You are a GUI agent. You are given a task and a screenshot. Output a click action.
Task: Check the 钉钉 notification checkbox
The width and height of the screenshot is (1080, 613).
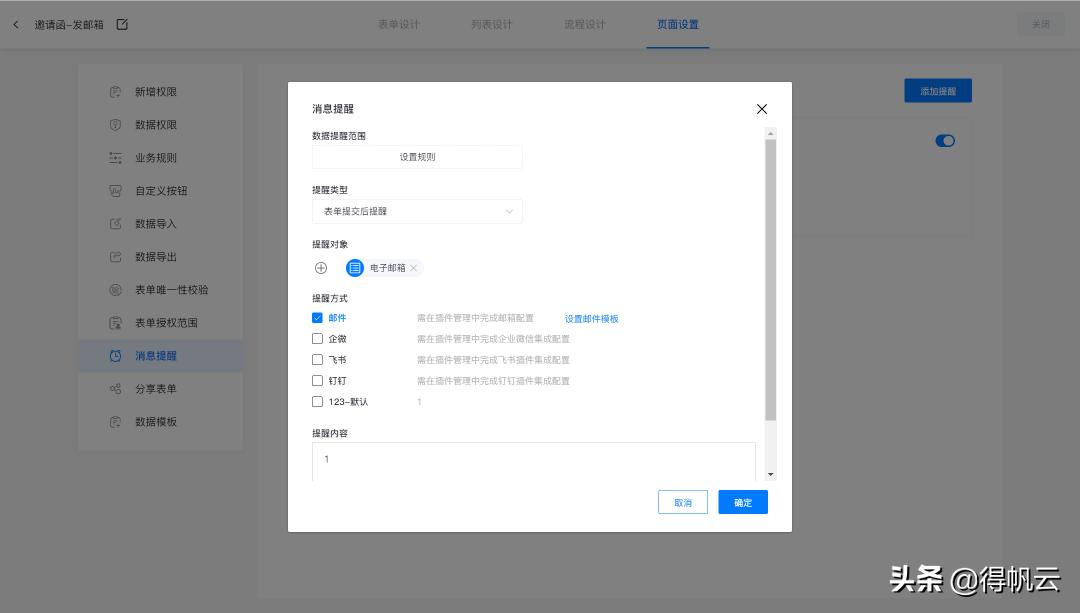(317, 380)
